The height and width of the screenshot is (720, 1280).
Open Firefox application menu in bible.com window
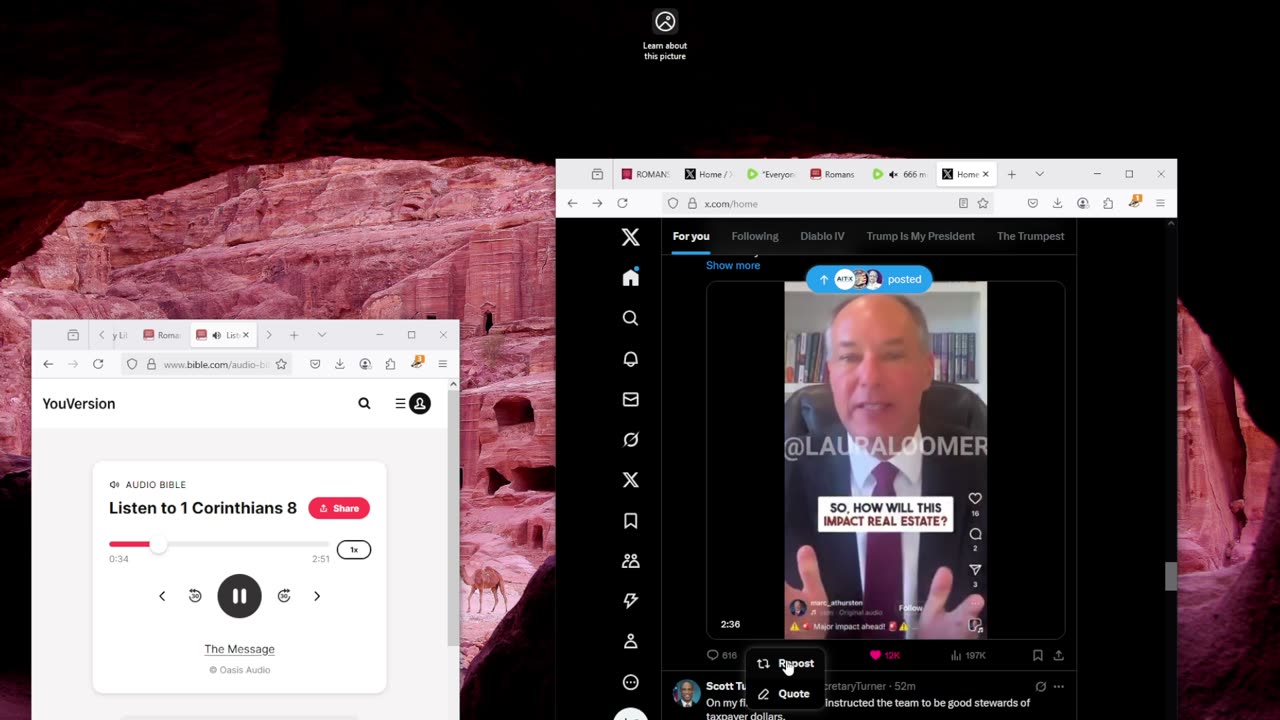click(x=442, y=364)
